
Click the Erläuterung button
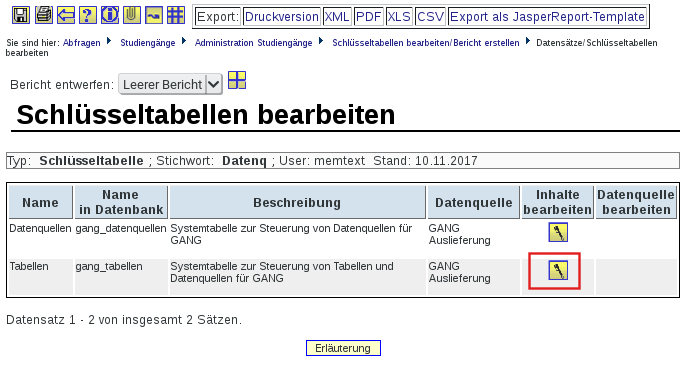click(343, 348)
